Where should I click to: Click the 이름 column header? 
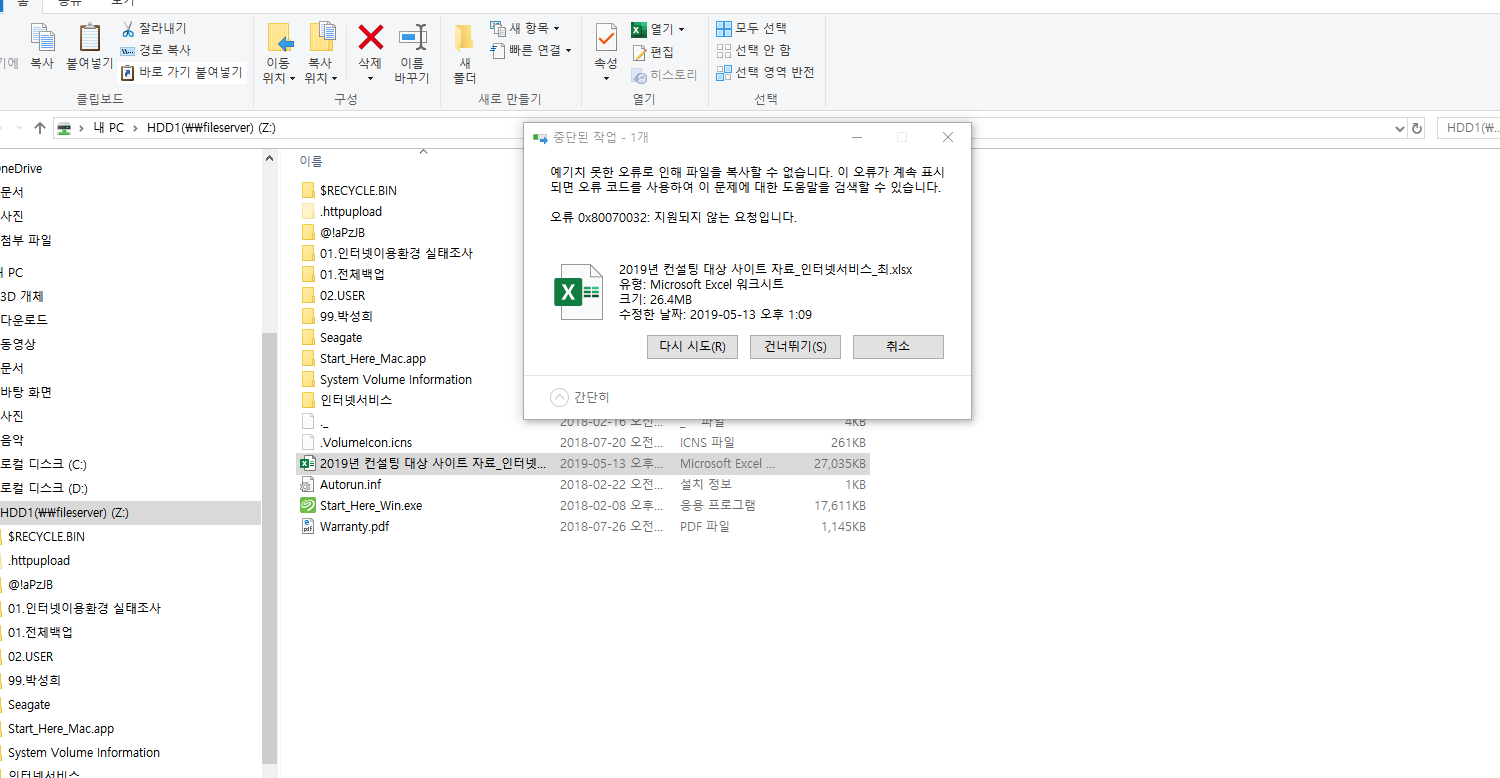point(311,160)
